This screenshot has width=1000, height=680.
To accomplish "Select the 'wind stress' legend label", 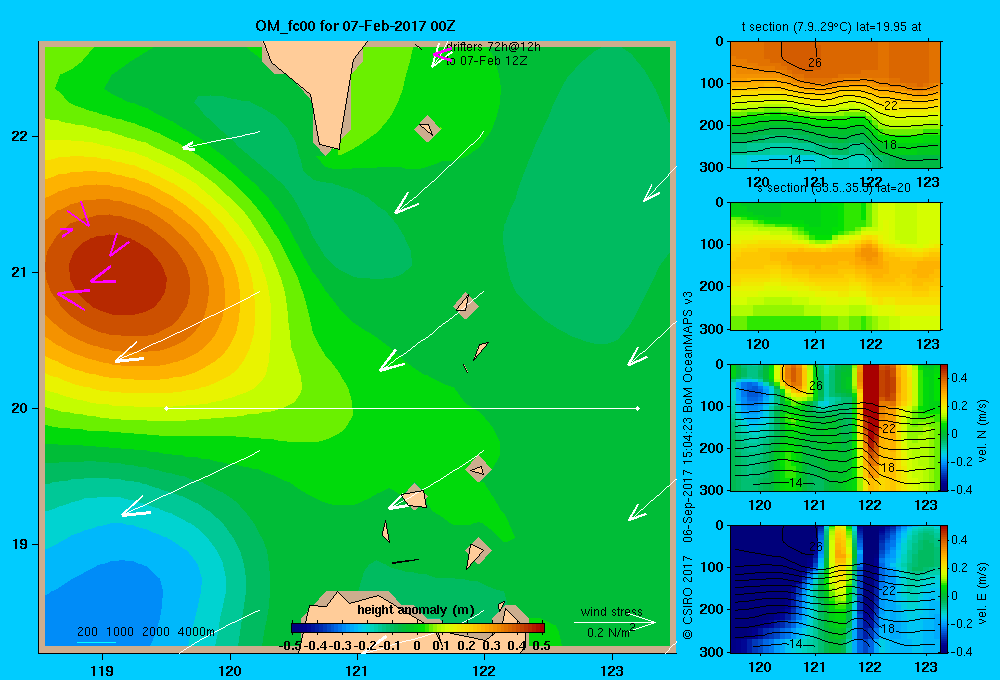I will (x=612, y=611).
